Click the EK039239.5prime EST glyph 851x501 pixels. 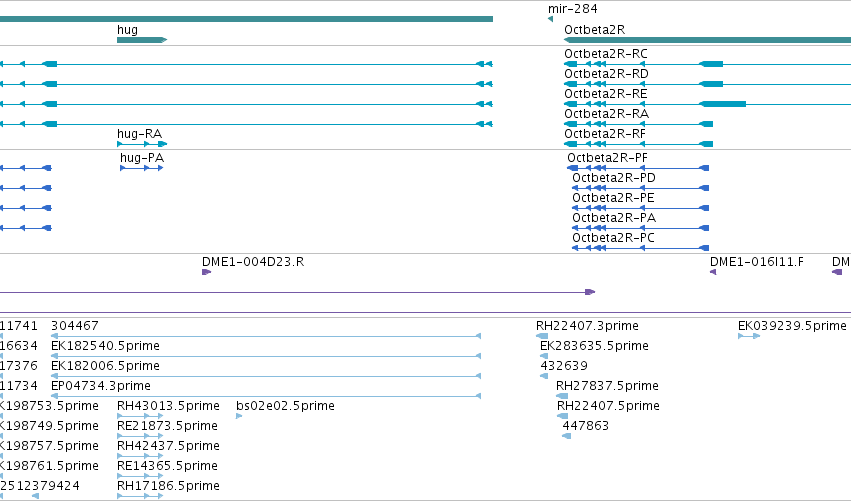(x=749, y=336)
